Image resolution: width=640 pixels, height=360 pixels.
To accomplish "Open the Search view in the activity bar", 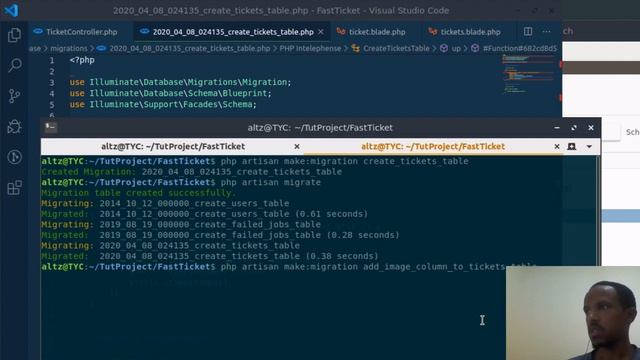I will tap(15, 65).
